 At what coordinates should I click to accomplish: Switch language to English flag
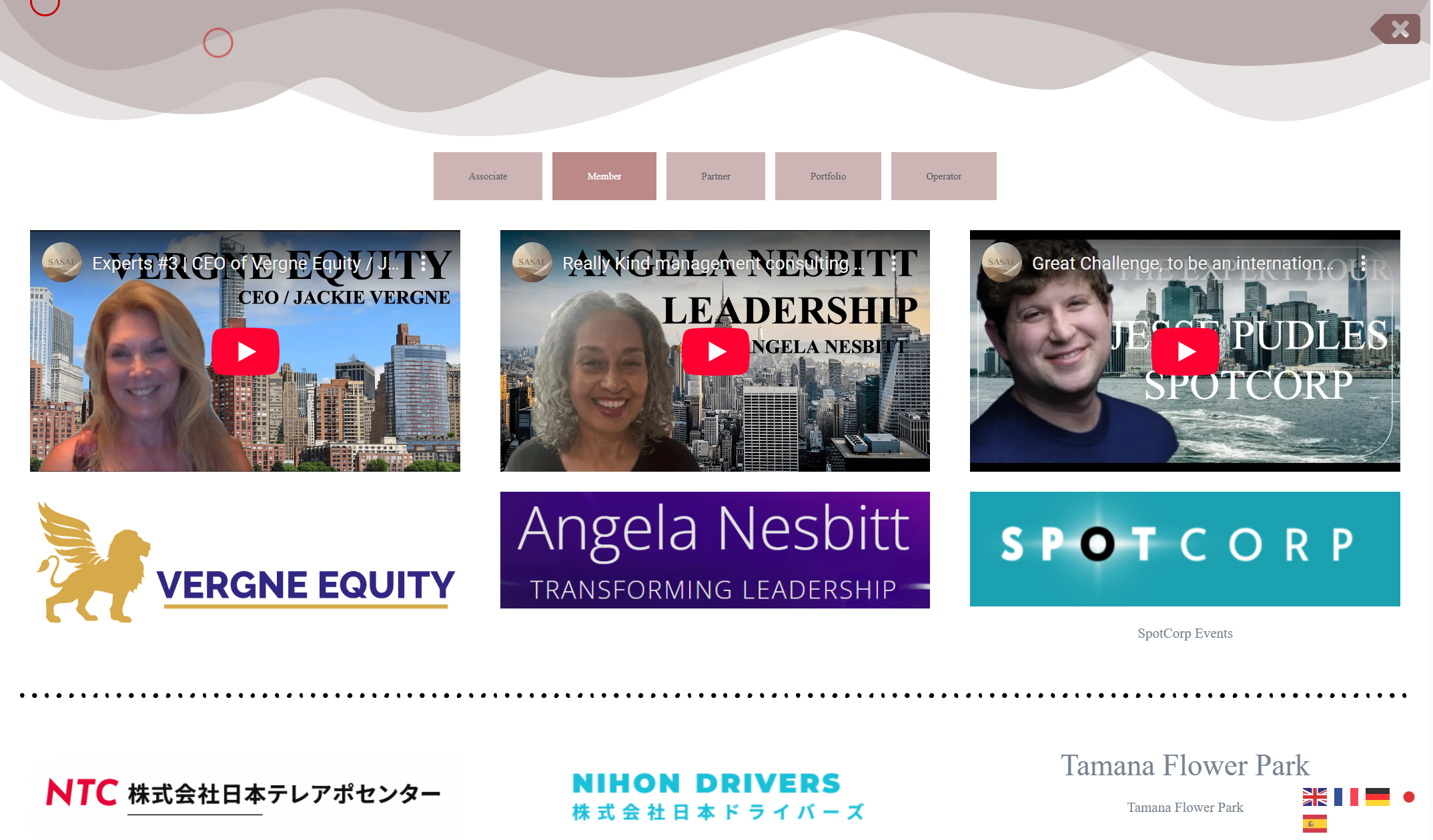point(1315,797)
